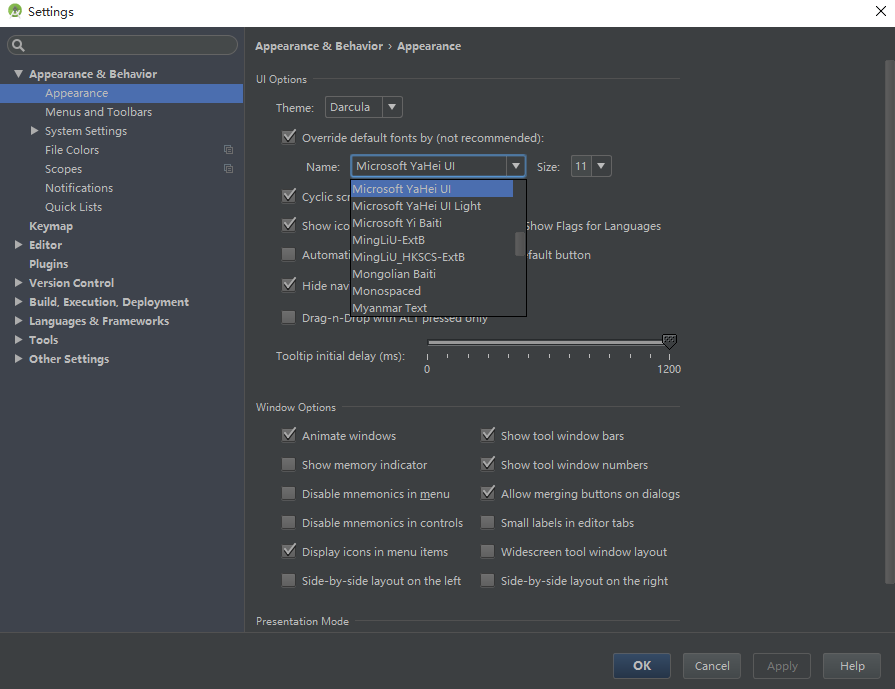The width and height of the screenshot is (895, 689).
Task: Click the project-level icon beside File Colors
Action: 229,150
